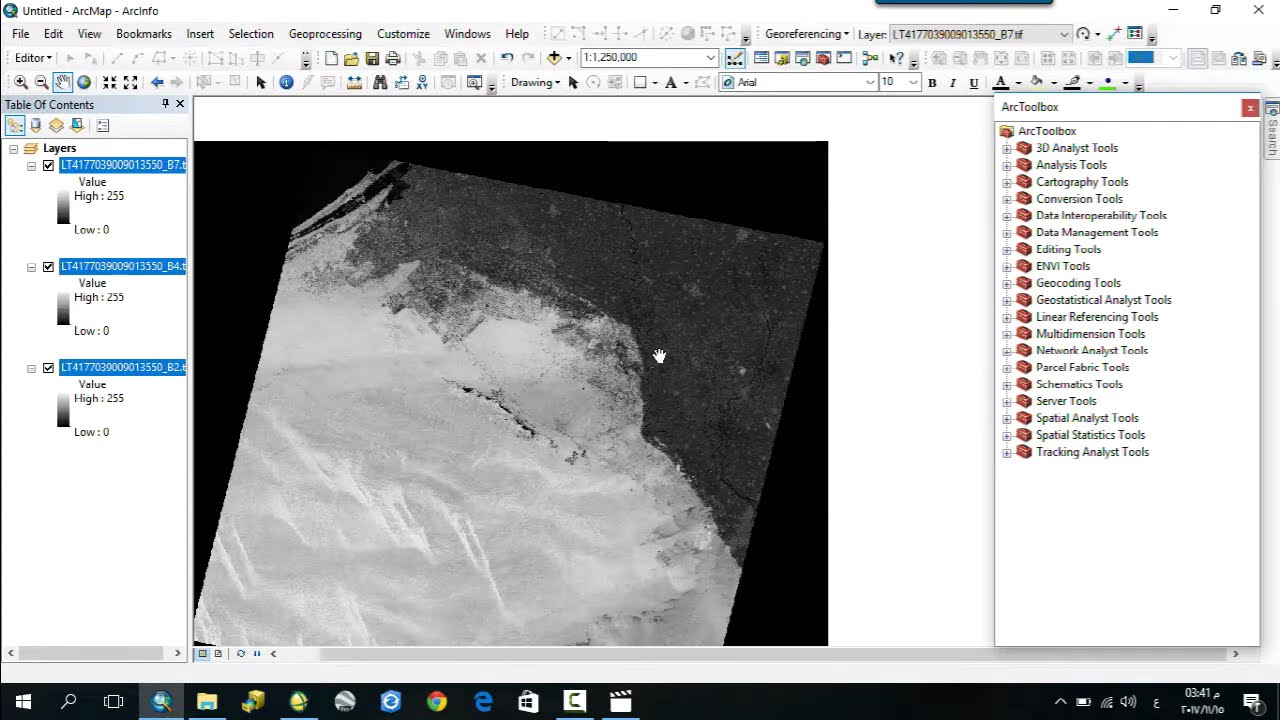Activate the Identify tool
Screen dimensions: 1280x720
(x=286, y=82)
